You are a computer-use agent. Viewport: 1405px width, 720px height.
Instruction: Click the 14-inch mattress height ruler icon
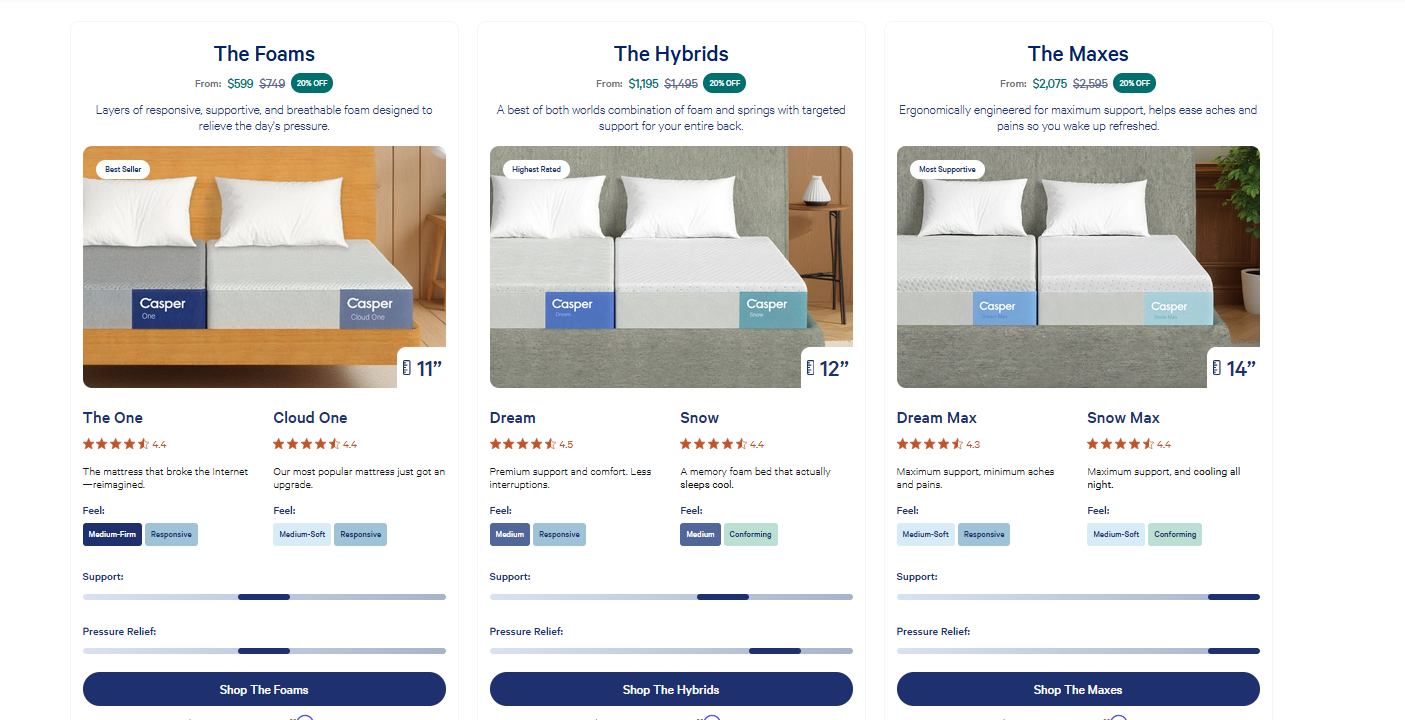1217,368
